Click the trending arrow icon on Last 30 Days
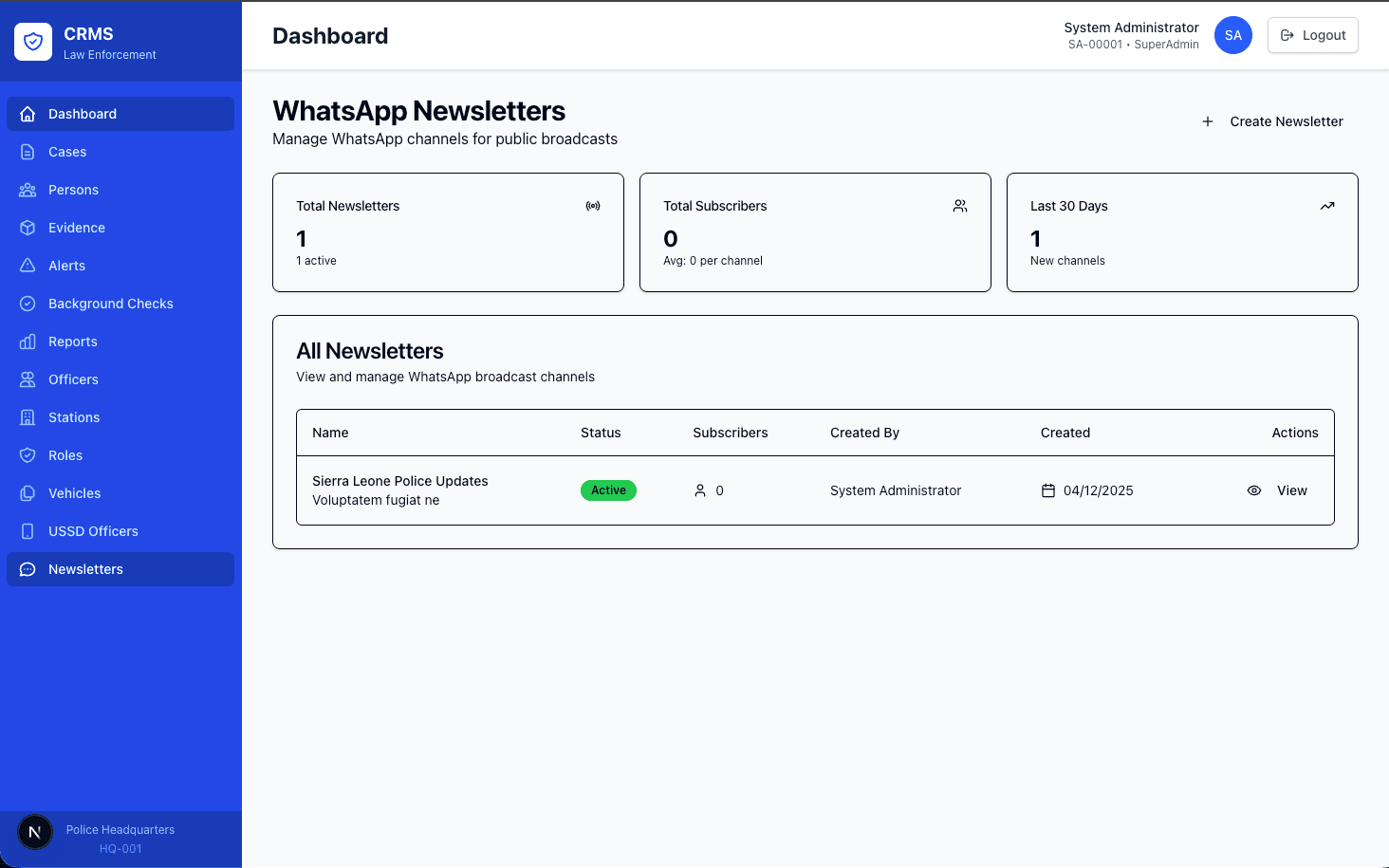1389x868 pixels. pos(1327,206)
